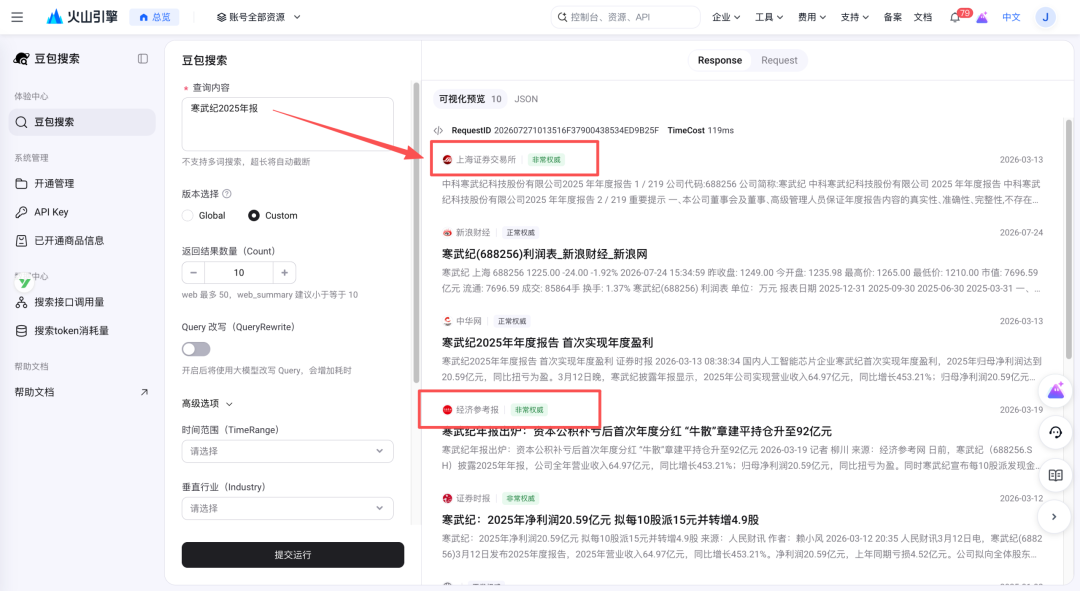Click the 提交运行 button

(x=293, y=554)
